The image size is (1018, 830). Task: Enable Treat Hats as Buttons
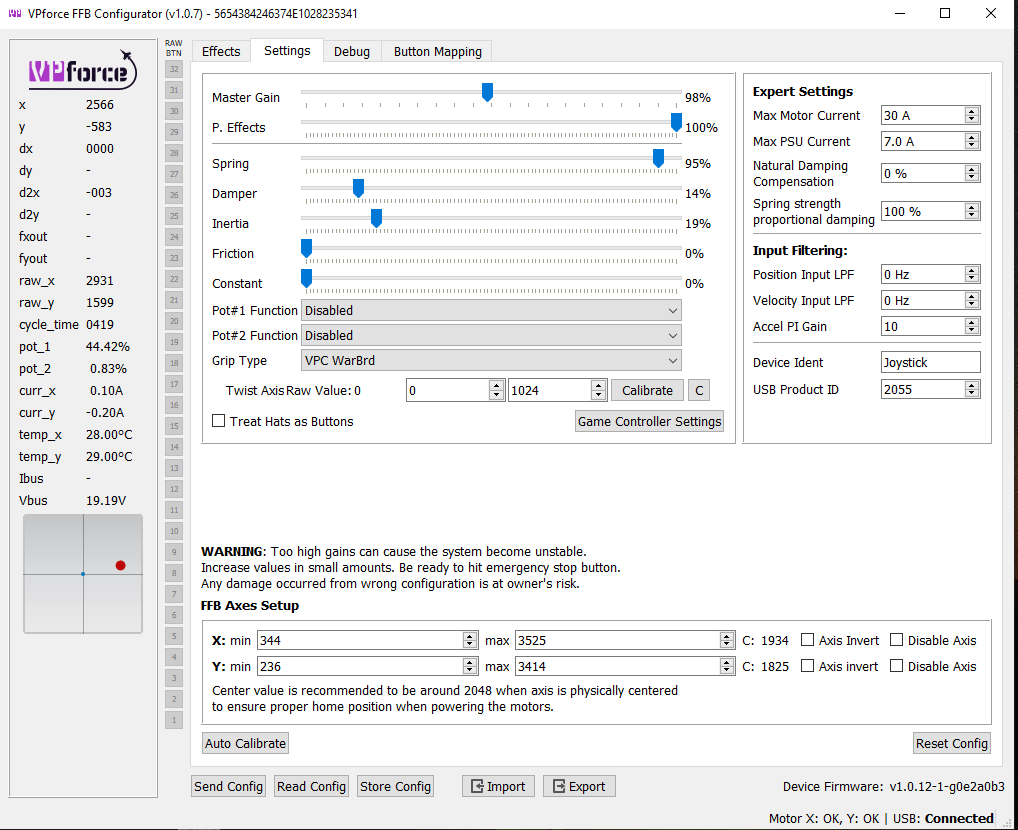point(217,420)
